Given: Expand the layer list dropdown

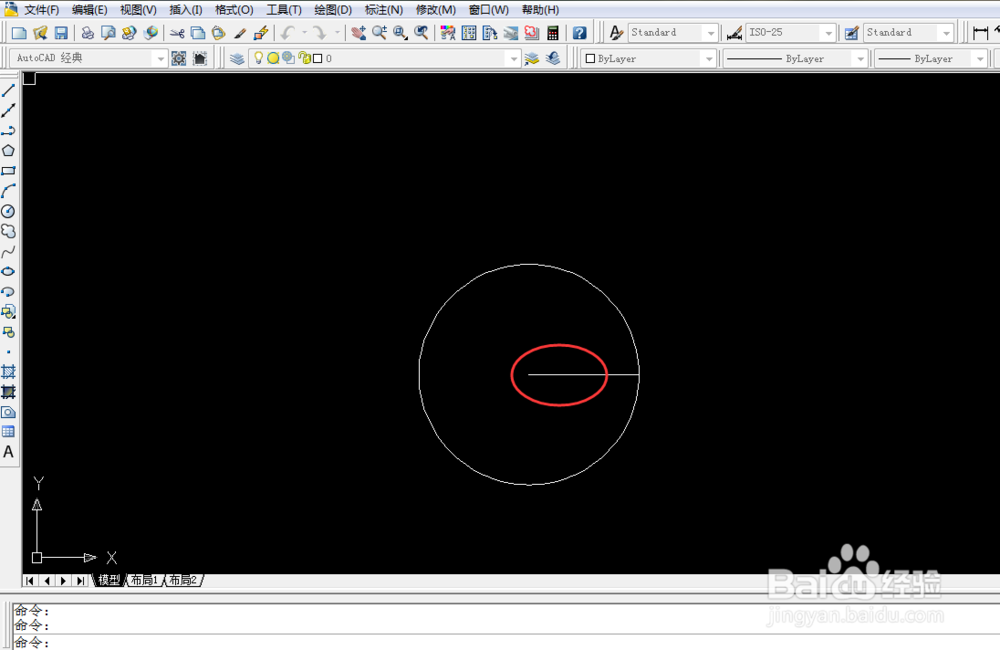Looking at the screenshot, I should coord(513,59).
